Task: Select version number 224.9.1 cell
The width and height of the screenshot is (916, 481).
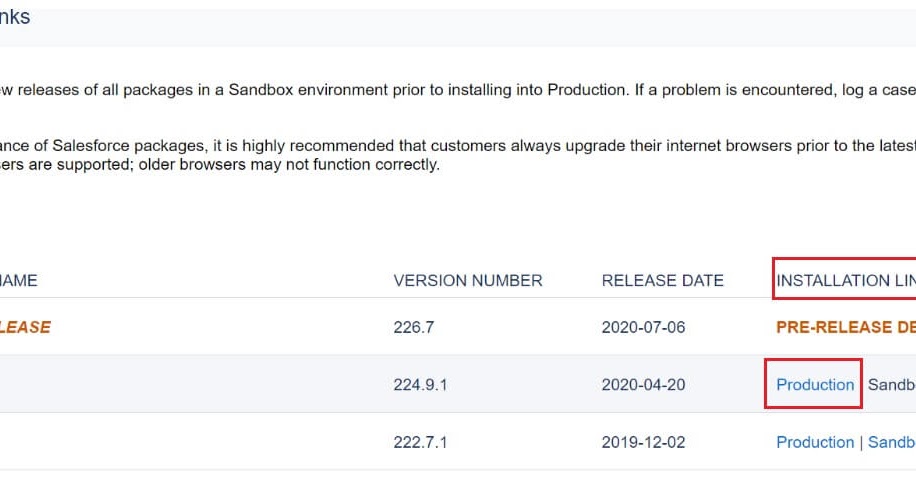Action: (420, 385)
